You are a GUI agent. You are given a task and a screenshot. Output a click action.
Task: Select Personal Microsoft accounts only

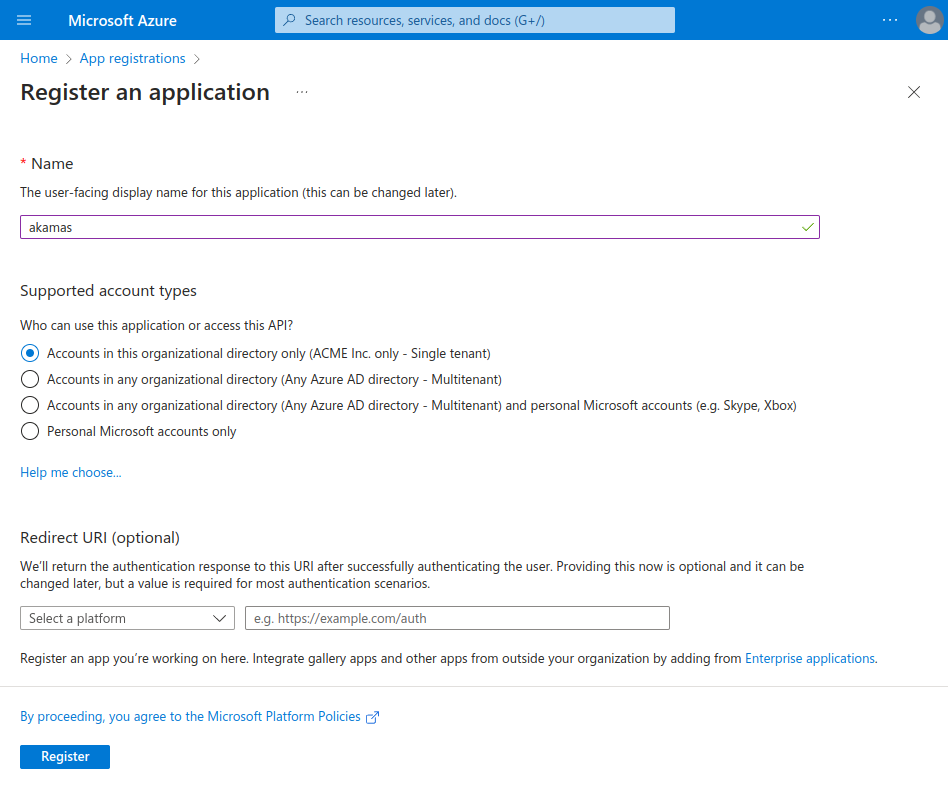click(30, 431)
